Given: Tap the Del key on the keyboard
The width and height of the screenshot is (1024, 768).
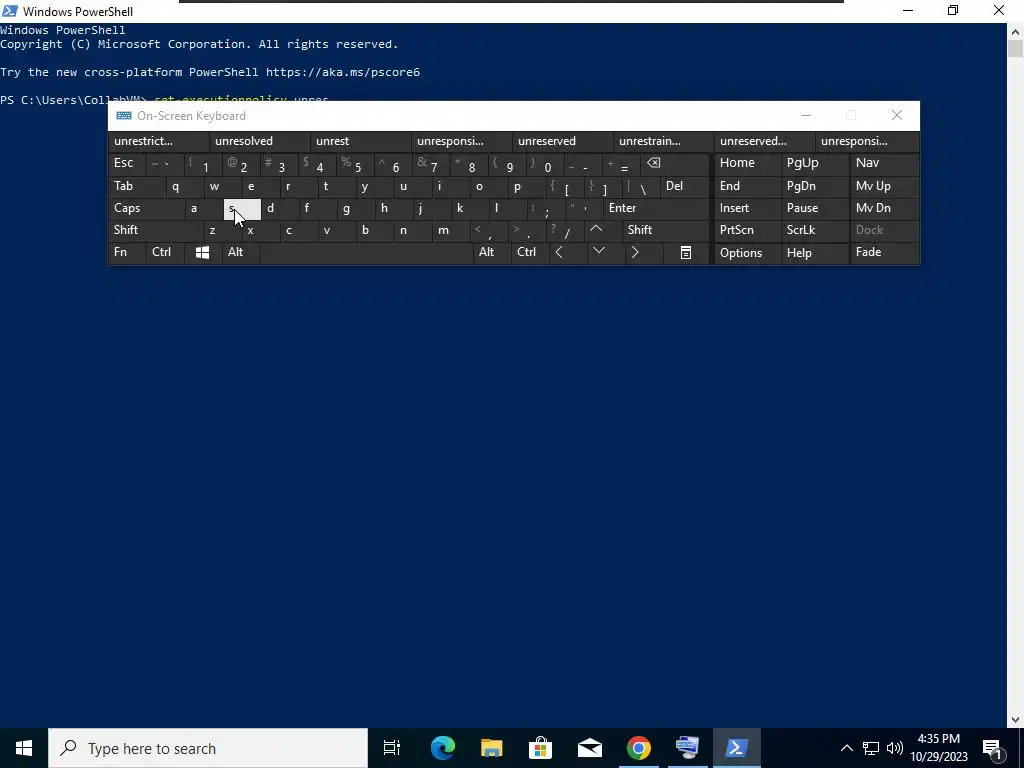Looking at the screenshot, I should 684,186.
